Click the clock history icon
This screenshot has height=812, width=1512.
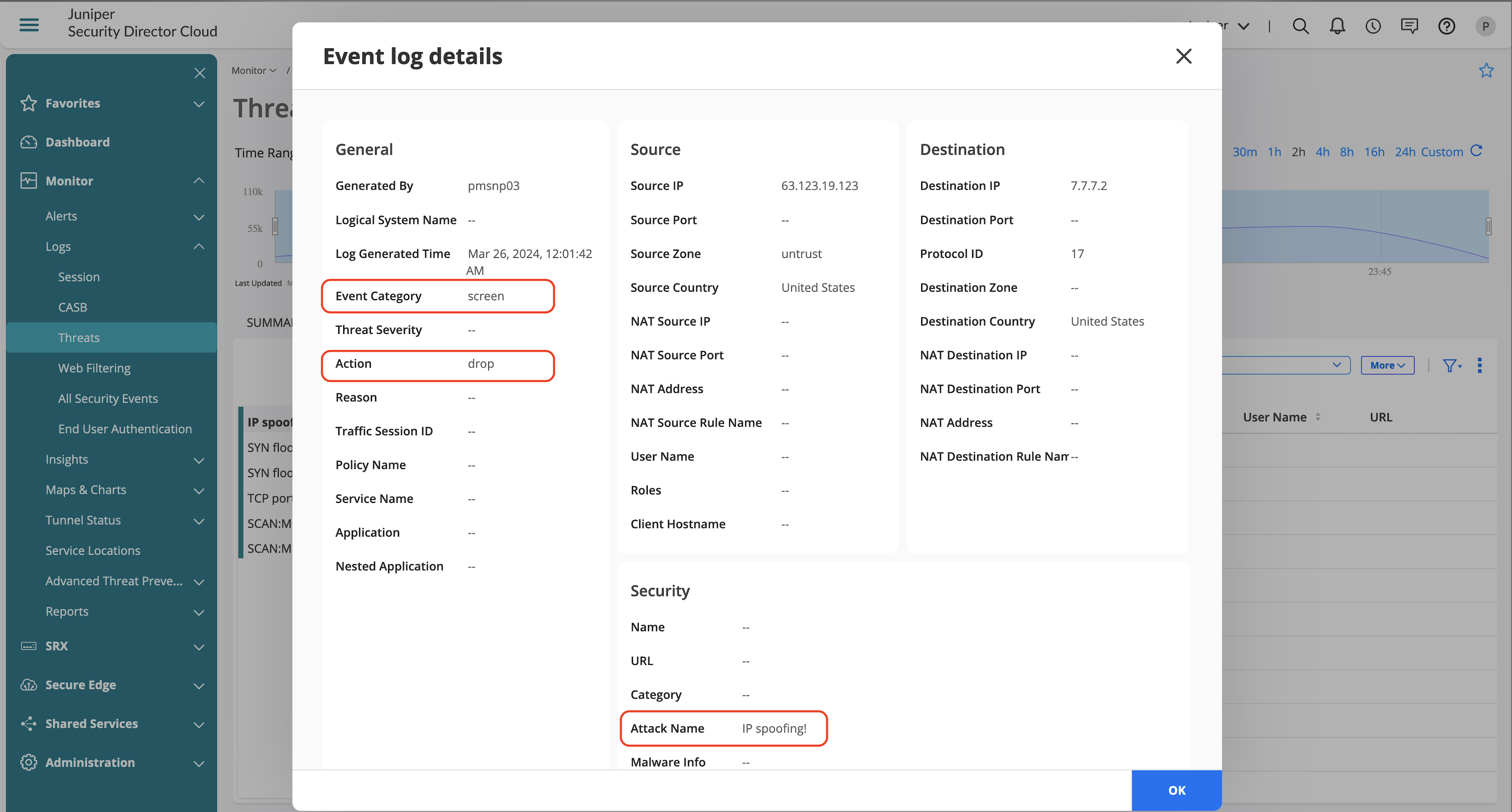(1373, 26)
